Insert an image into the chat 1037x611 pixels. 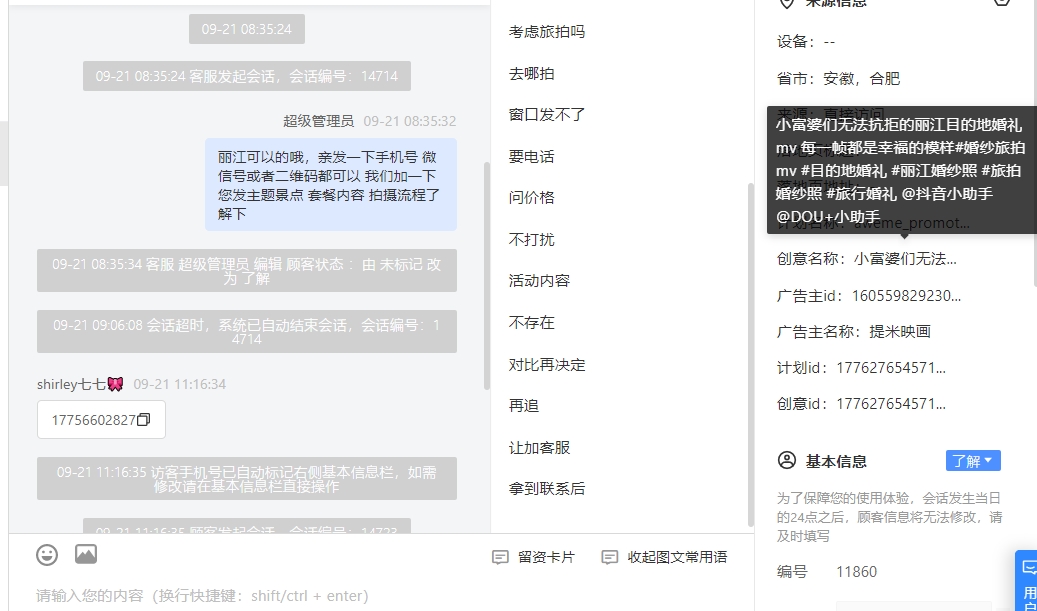coord(86,554)
